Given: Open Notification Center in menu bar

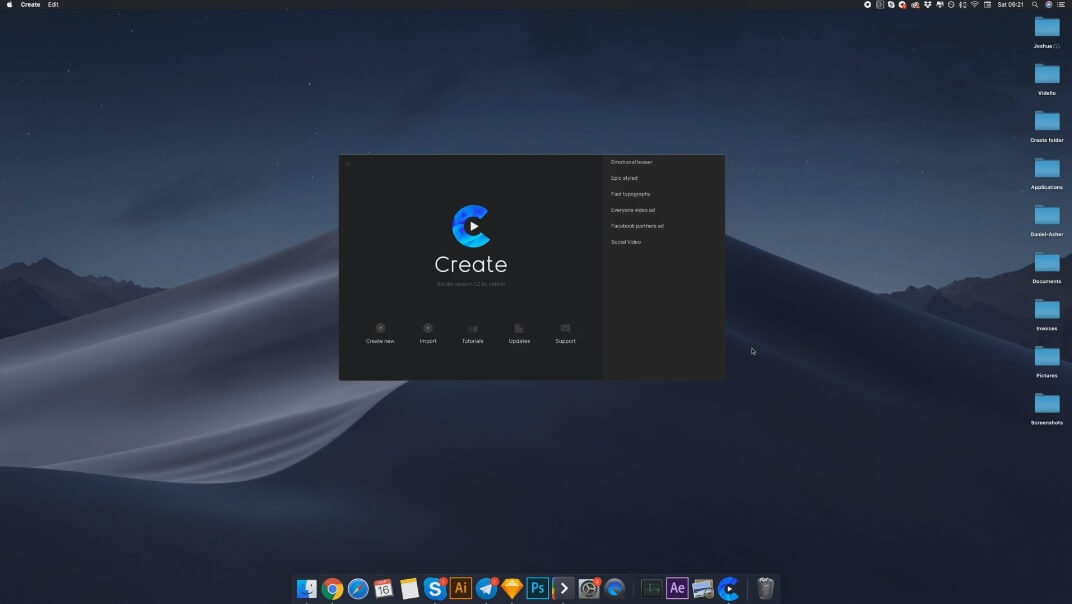Looking at the screenshot, I should (1061, 4).
